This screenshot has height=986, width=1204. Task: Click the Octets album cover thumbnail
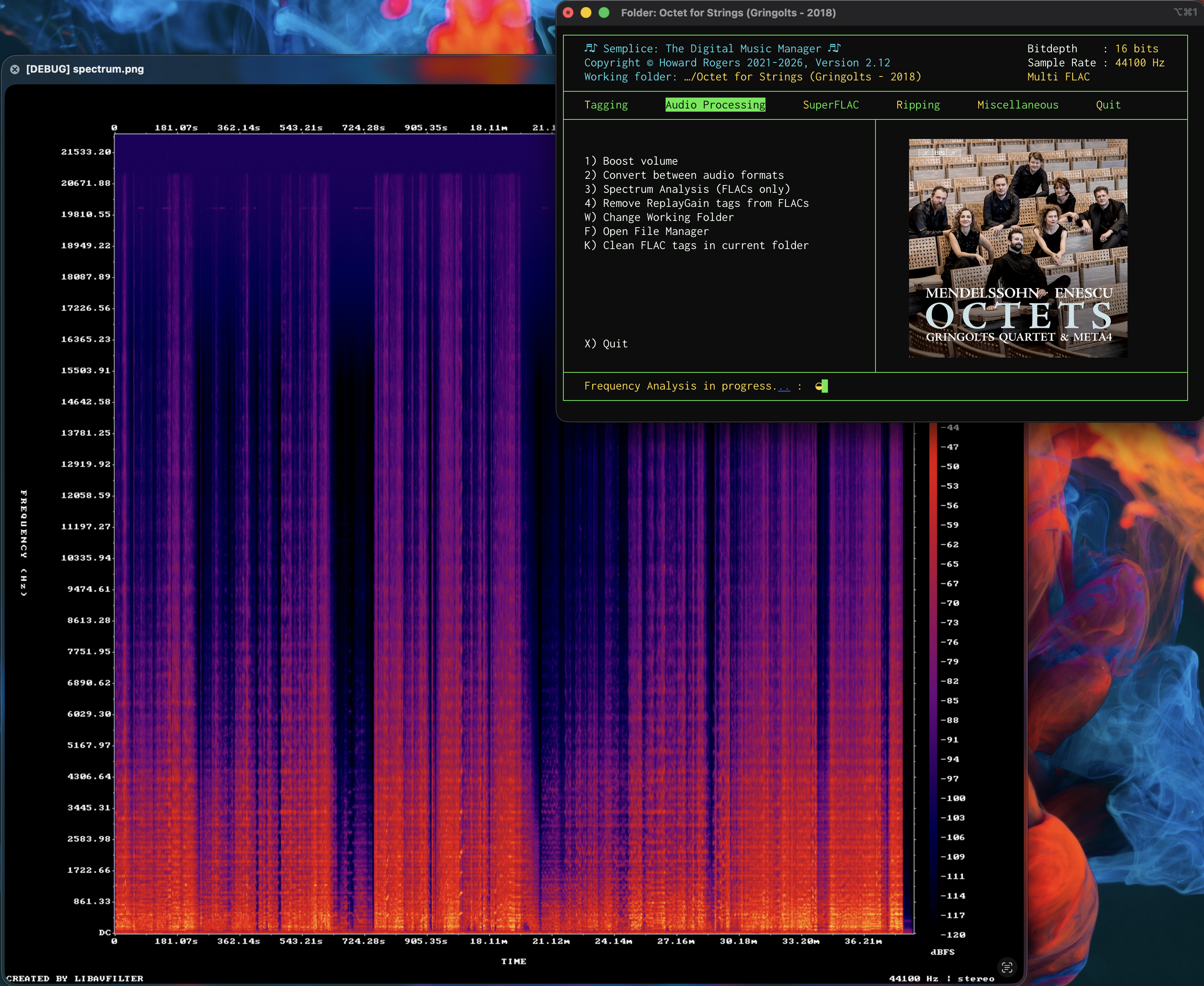pos(1017,248)
